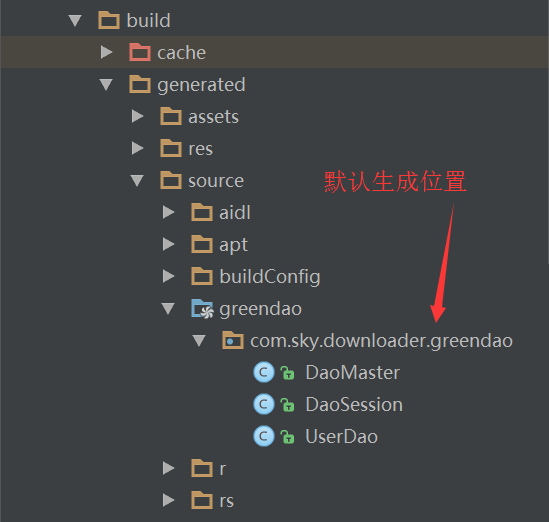Click the rs folder icon
This screenshot has width=549, height=522.
[202, 500]
